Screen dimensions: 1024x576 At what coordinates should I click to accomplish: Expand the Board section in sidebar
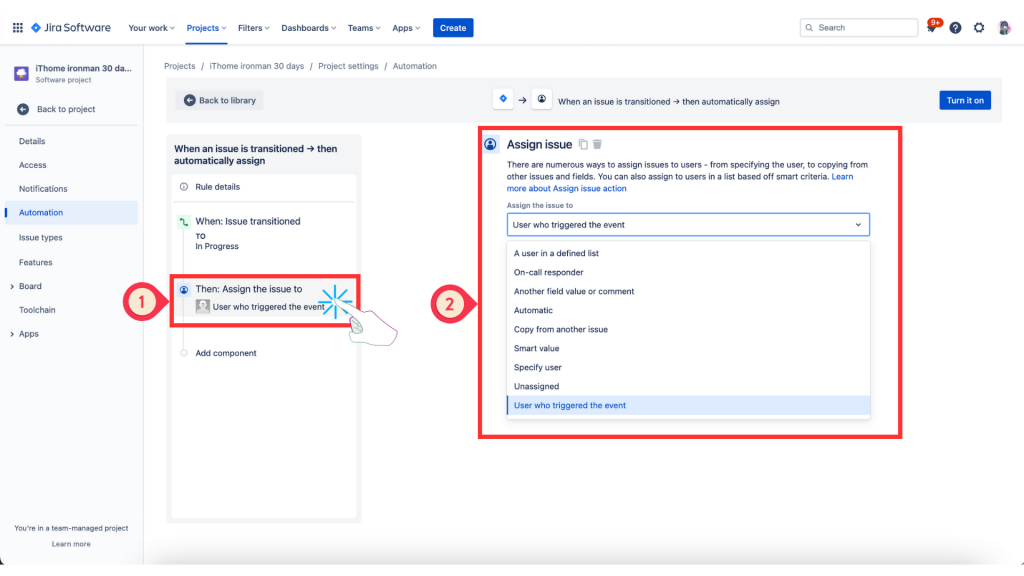pyautogui.click(x=12, y=287)
